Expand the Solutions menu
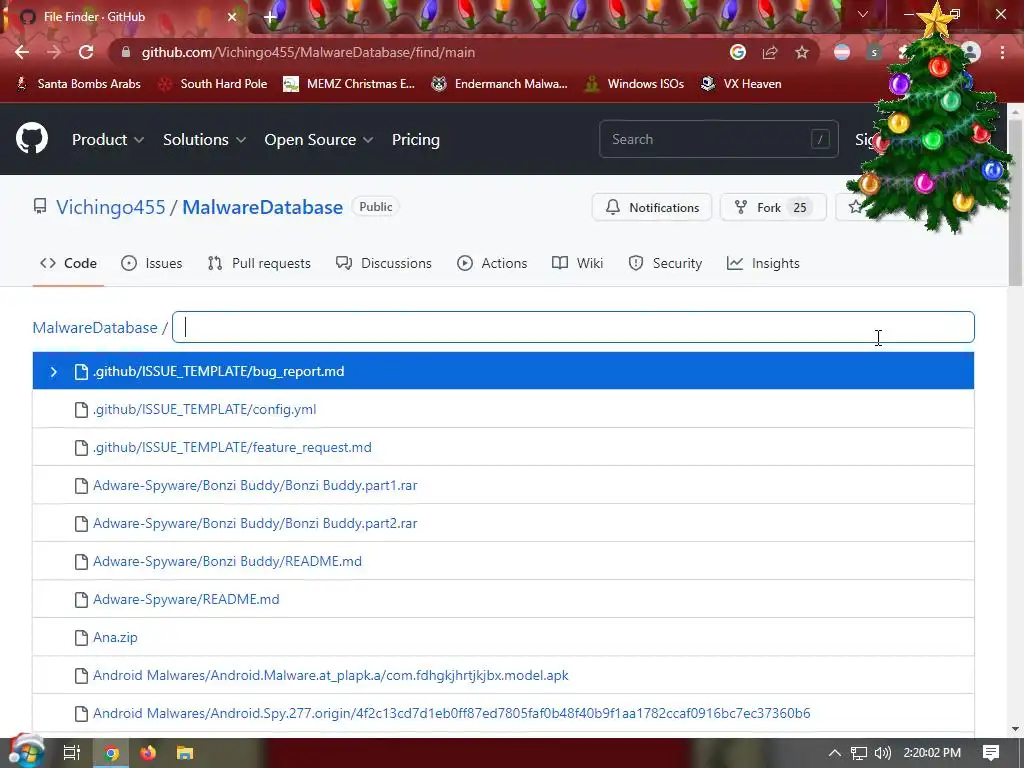The height and width of the screenshot is (768, 1024). [x=204, y=140]
